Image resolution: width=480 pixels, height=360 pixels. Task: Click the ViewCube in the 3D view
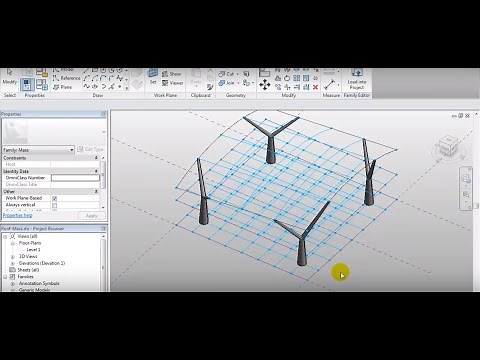(x=449, y=147)
